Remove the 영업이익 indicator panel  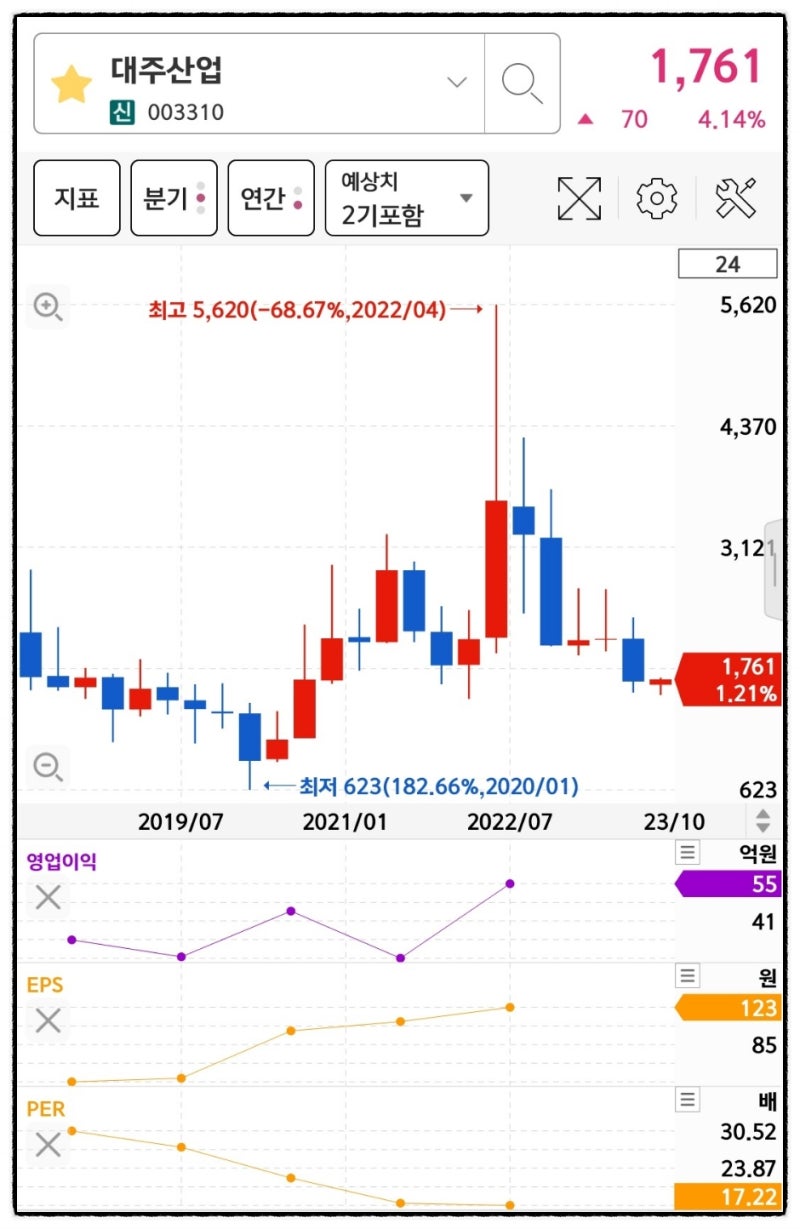click(x=48, y=898)
